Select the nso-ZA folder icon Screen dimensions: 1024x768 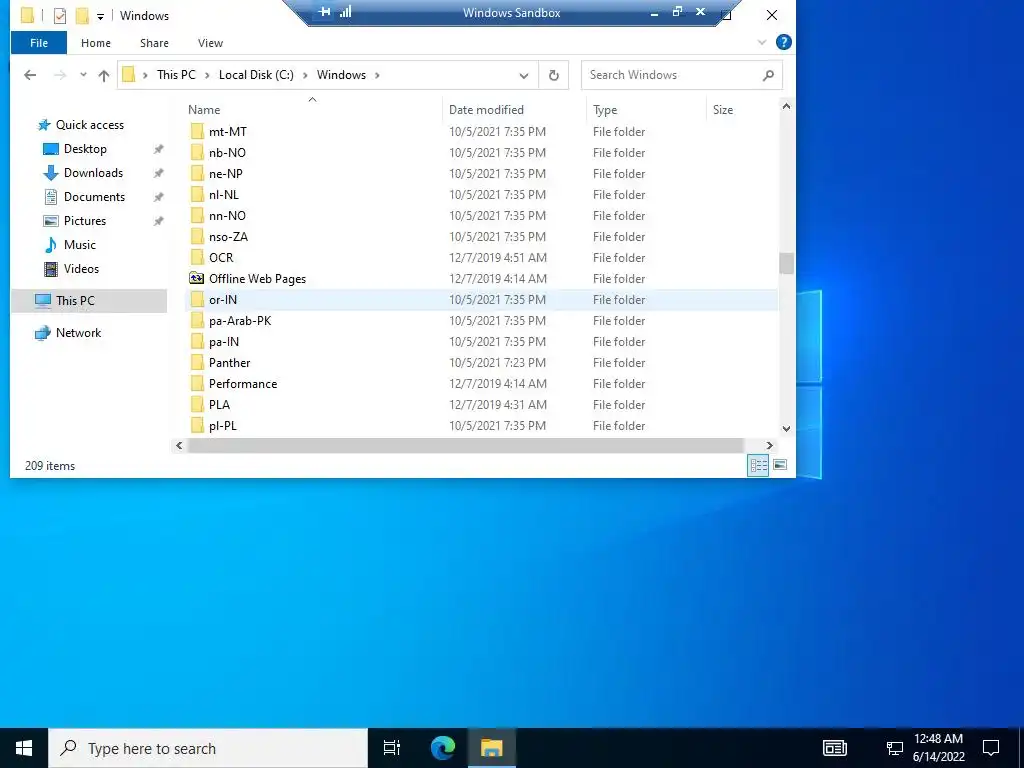click(197, 236)
